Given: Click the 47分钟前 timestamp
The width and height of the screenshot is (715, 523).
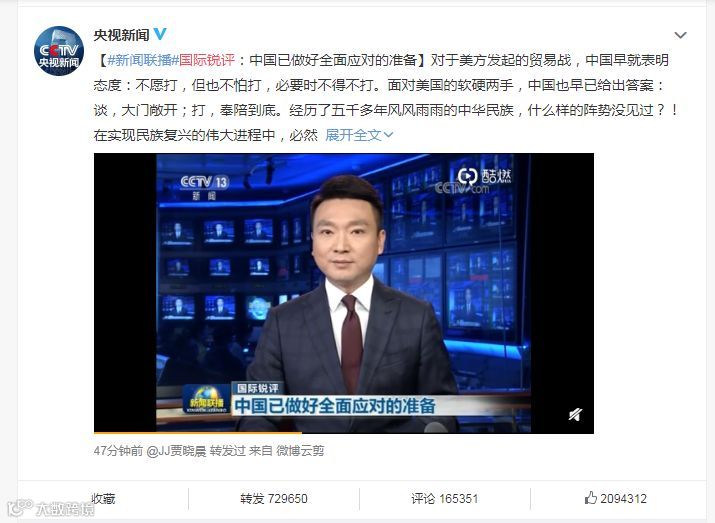Looking at the screenshot, I should 118,451.
